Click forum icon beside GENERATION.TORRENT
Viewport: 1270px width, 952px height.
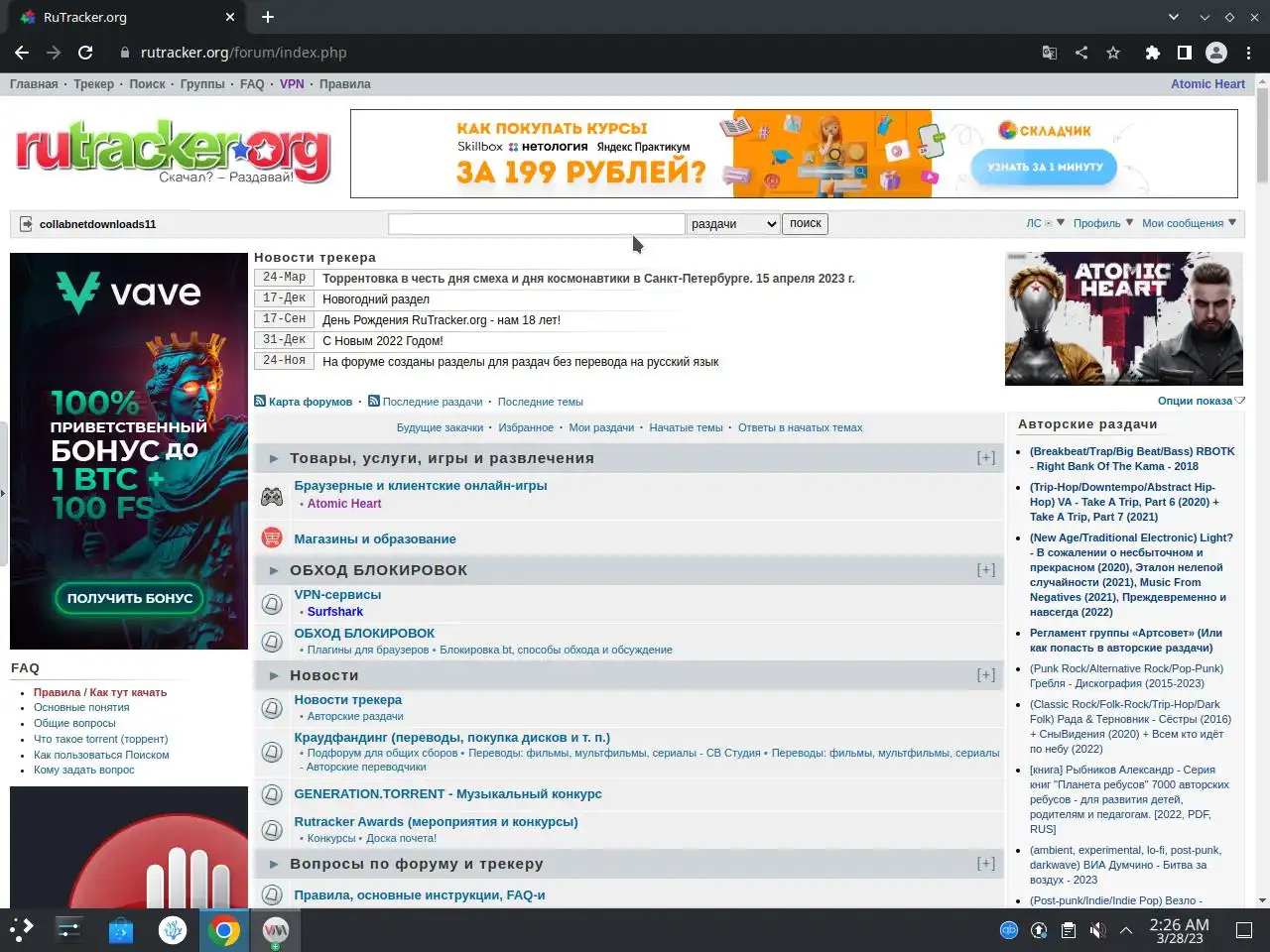(272, 794)
